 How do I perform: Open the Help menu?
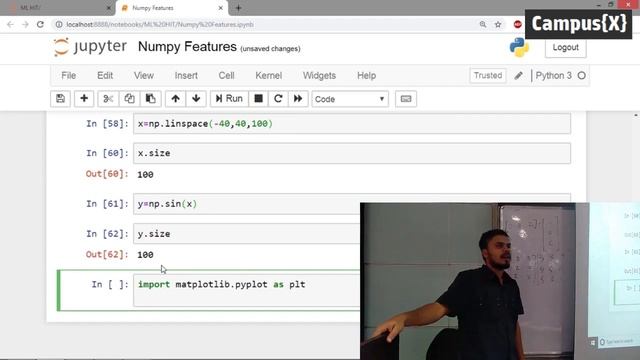coord(367,76)
